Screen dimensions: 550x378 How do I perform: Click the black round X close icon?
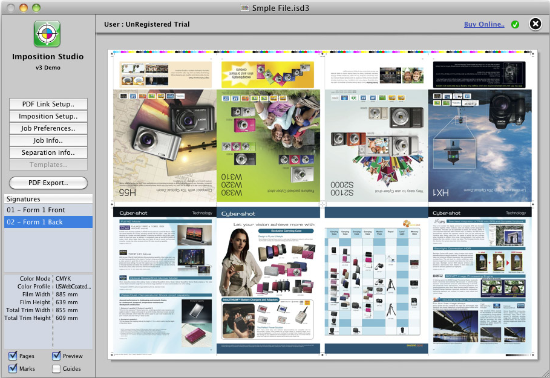point(535,24)
